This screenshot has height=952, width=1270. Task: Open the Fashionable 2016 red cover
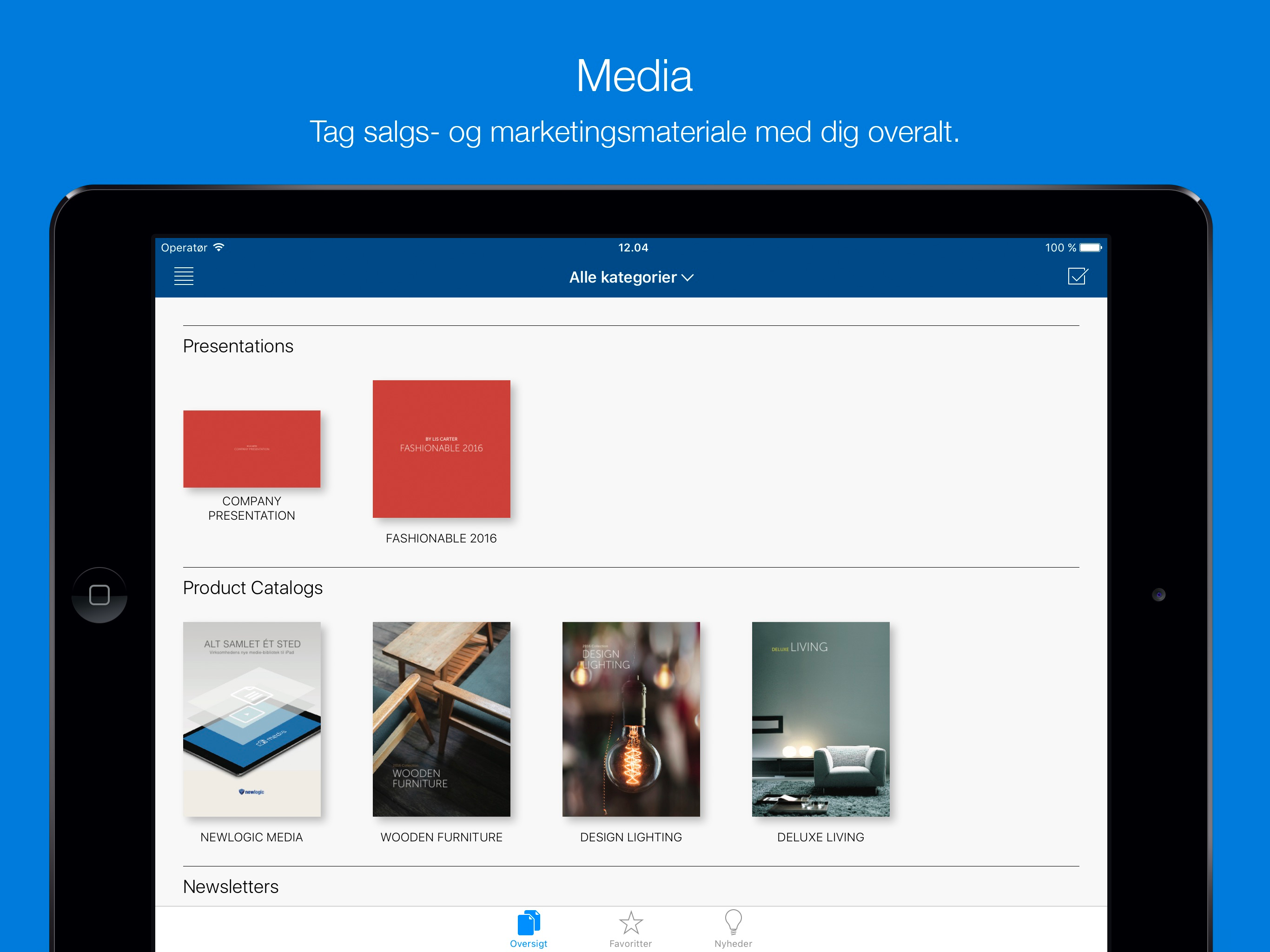point(441,449)
